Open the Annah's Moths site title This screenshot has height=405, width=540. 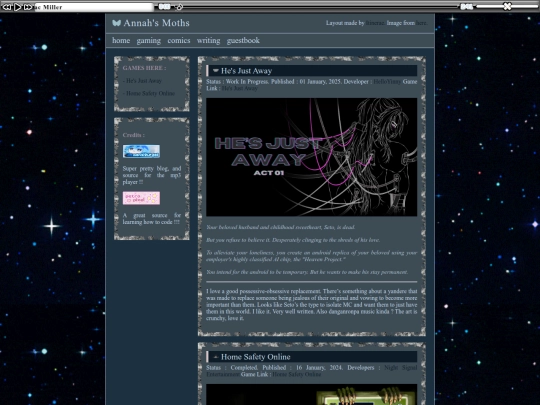click(x=156, y=23)
